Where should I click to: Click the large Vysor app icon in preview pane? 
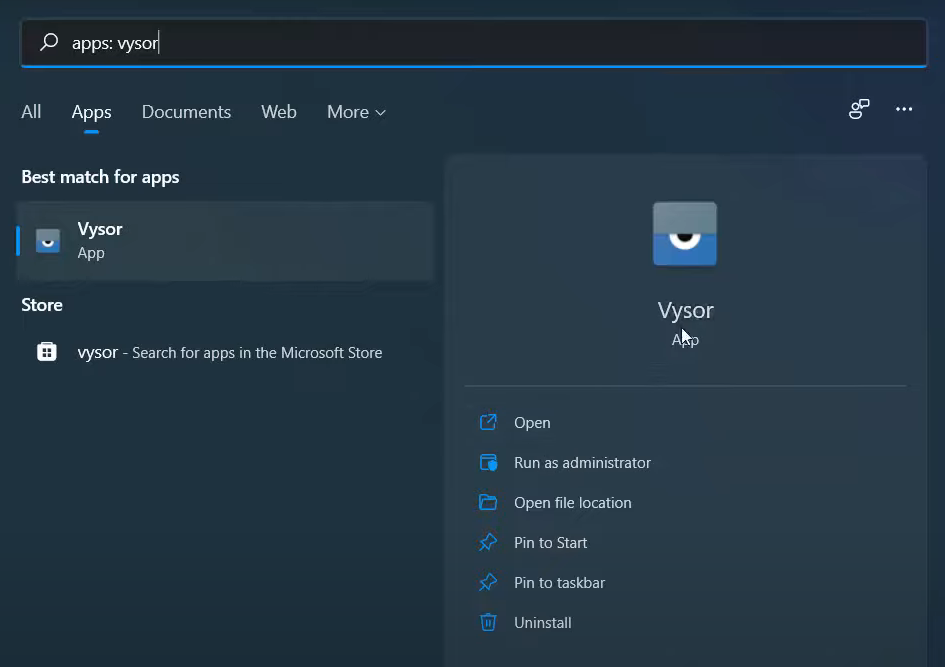click(685, 234)
